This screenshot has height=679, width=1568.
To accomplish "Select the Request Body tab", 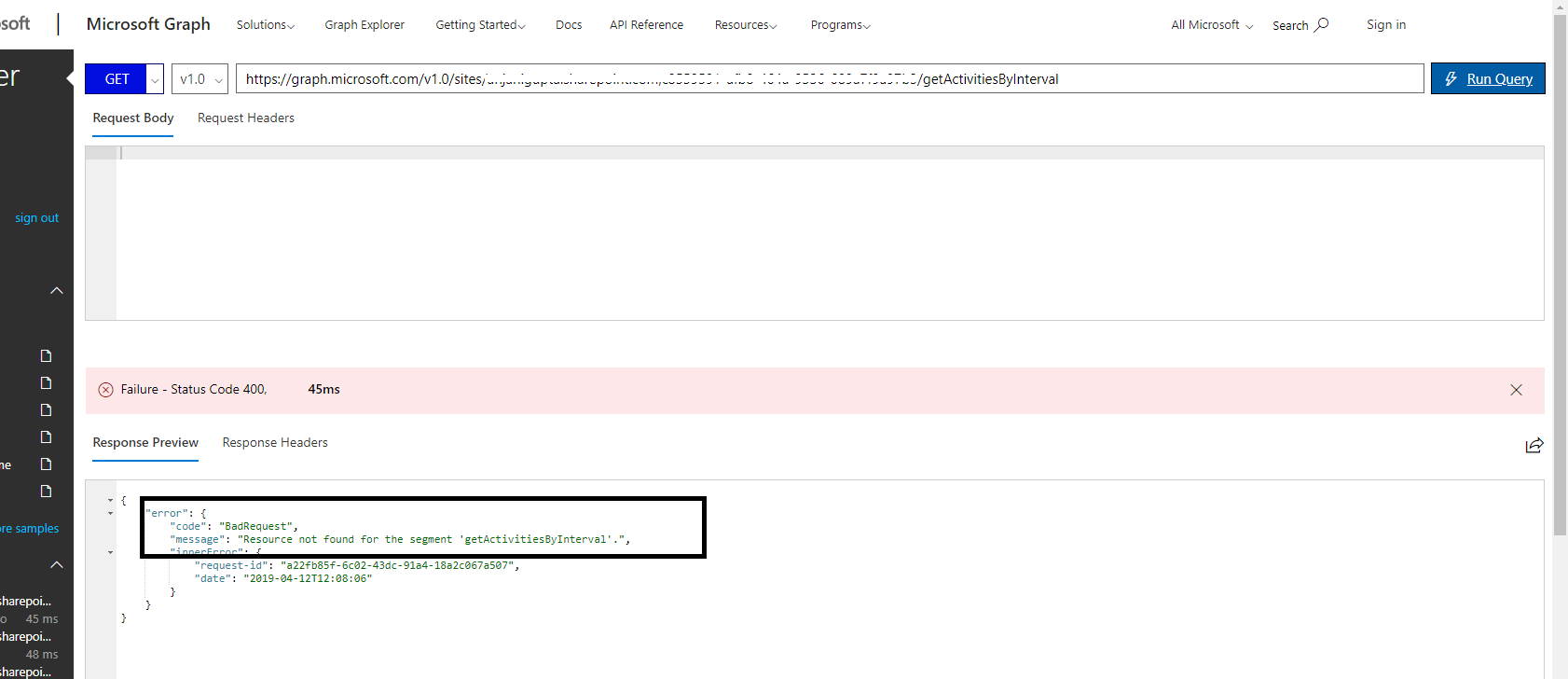I will click(x=133, y=118).
